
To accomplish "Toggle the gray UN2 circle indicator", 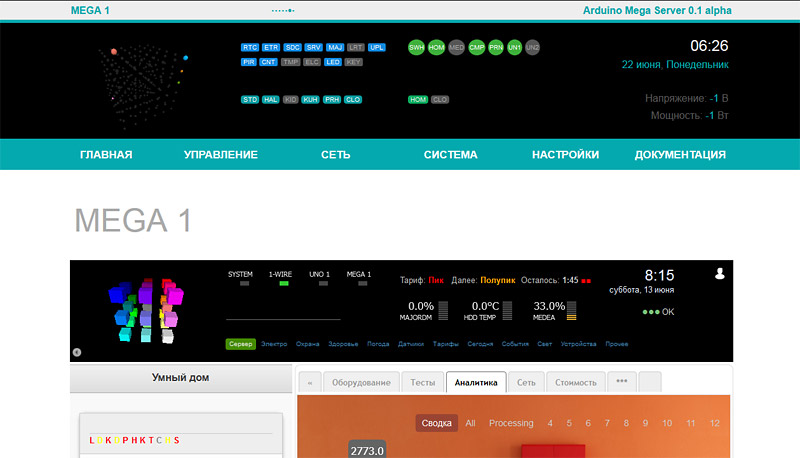I will pyautogui.click(x=532, y=47).
